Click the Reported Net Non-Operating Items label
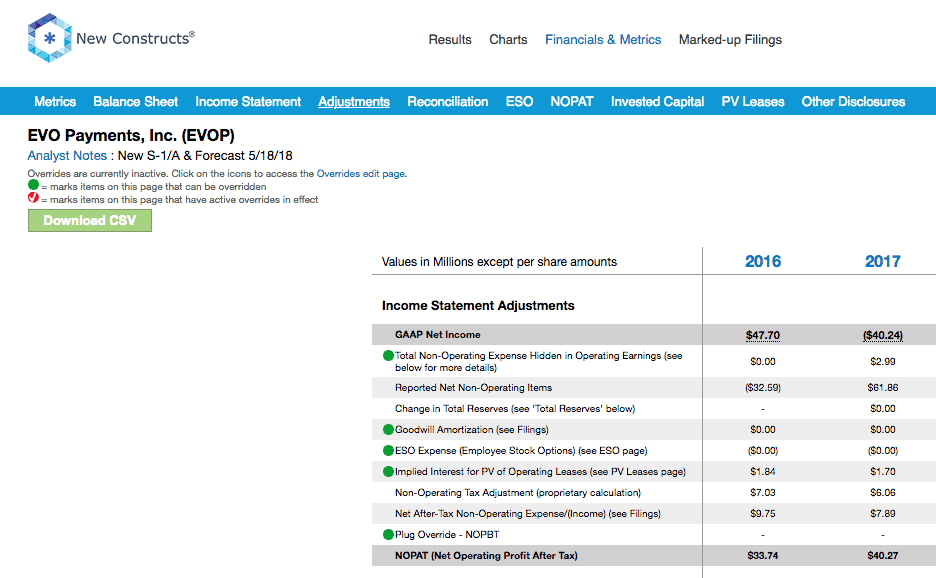The height and width of the screenshot is (578, 936). pyautogui.click(x=473, y=388)
